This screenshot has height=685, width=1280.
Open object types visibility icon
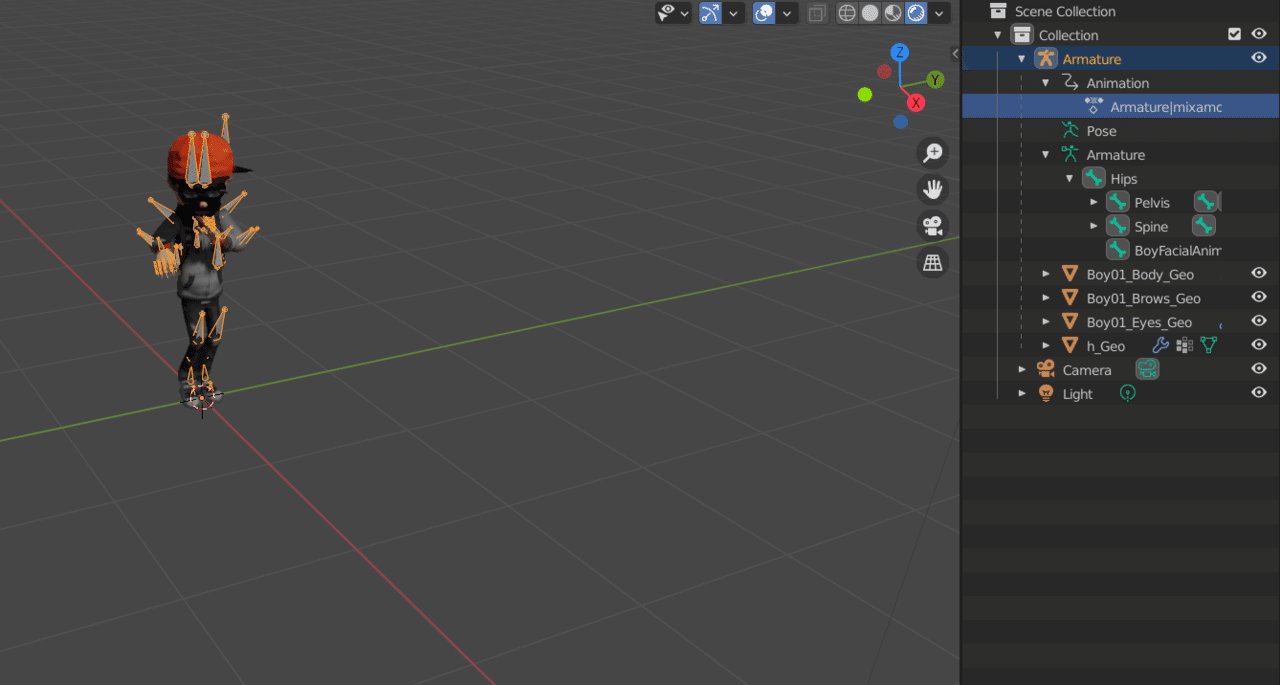pos(666,13)
